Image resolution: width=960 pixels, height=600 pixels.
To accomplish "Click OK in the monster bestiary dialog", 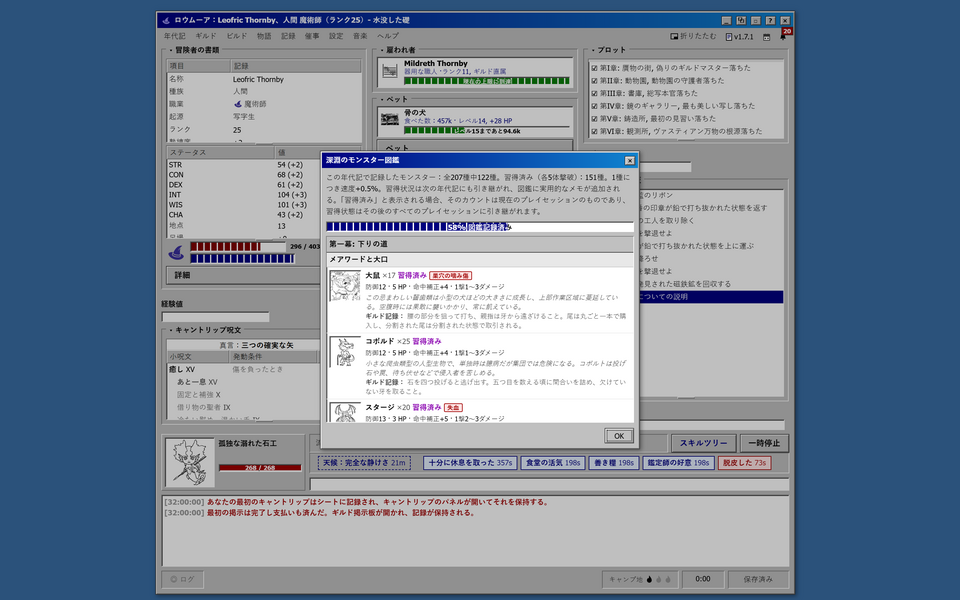I will click(619, 436).
